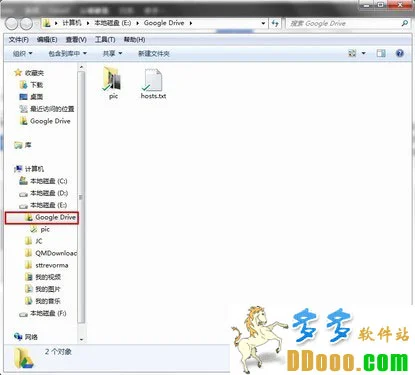Viewport: 415px width, 375px height.
Task: Expand the 共享 dropdown
Action: point(112,53)
